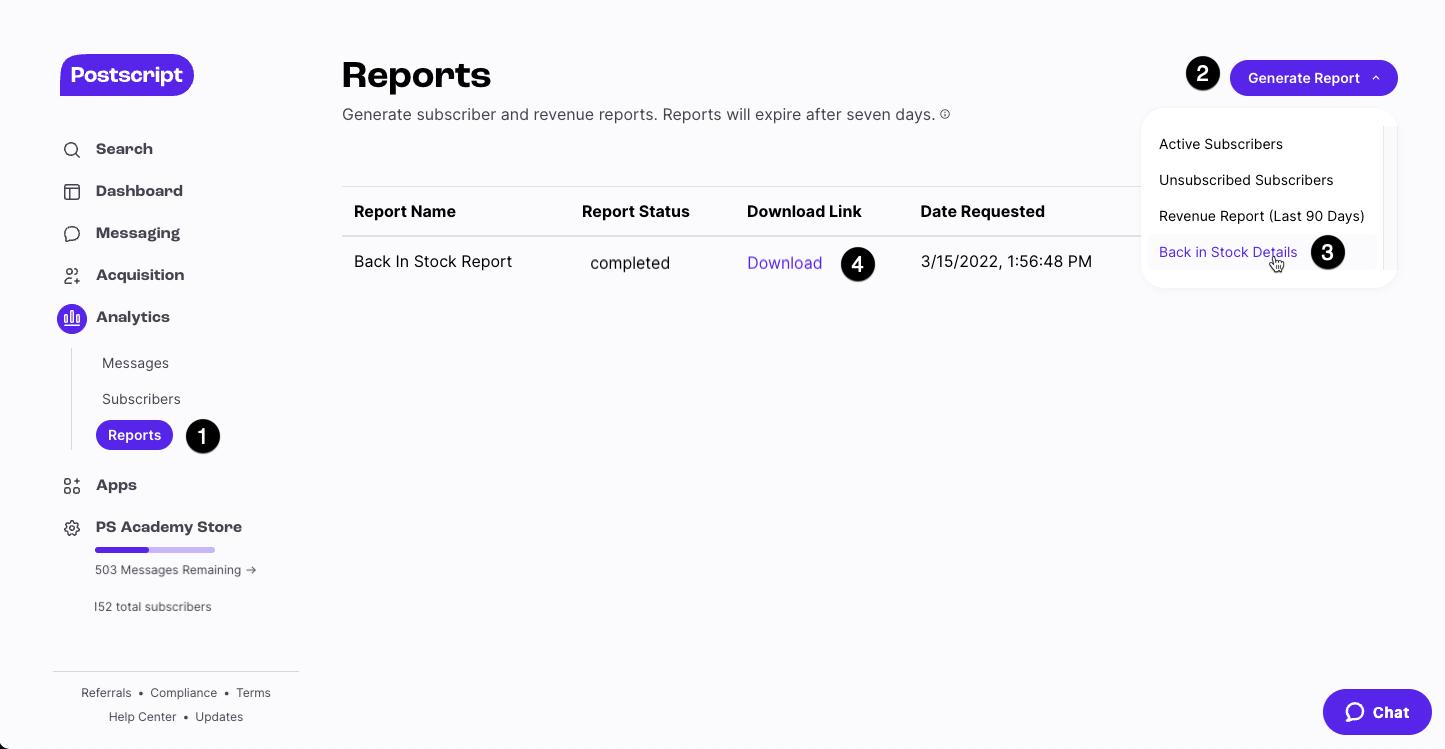Click the completed status cell
The height and width of the screenshot is (749, 1445).
tap(630, 263)
